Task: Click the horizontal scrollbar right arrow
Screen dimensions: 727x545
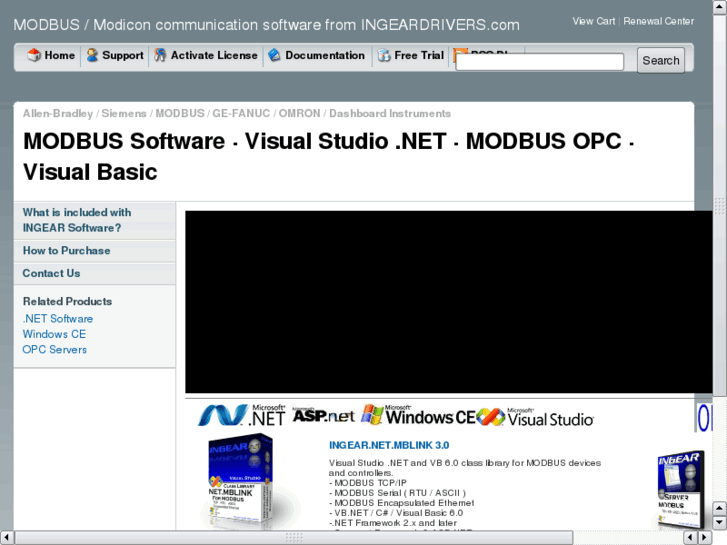Action: (705, 538)
